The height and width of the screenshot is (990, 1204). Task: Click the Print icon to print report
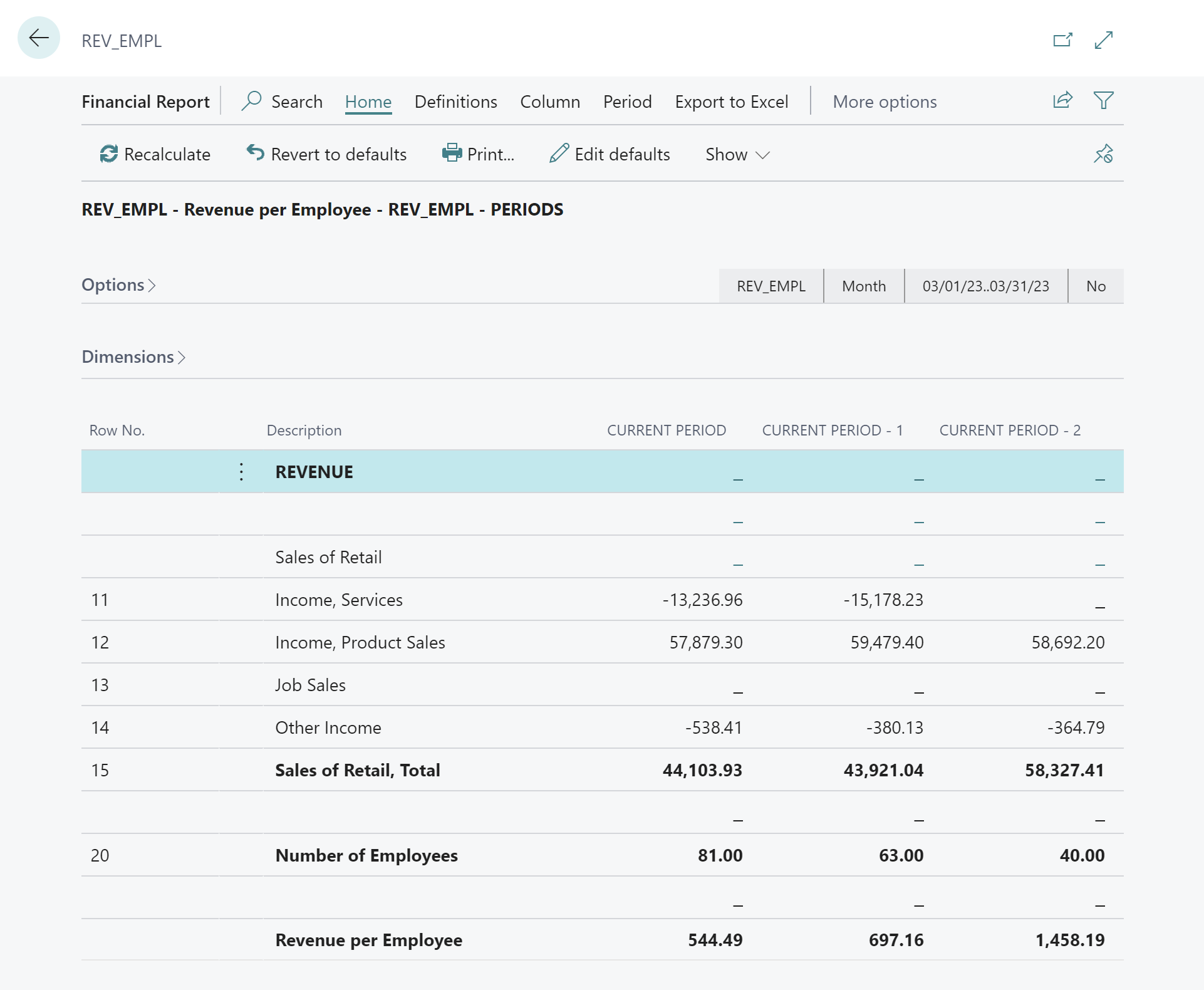point(453,154)
